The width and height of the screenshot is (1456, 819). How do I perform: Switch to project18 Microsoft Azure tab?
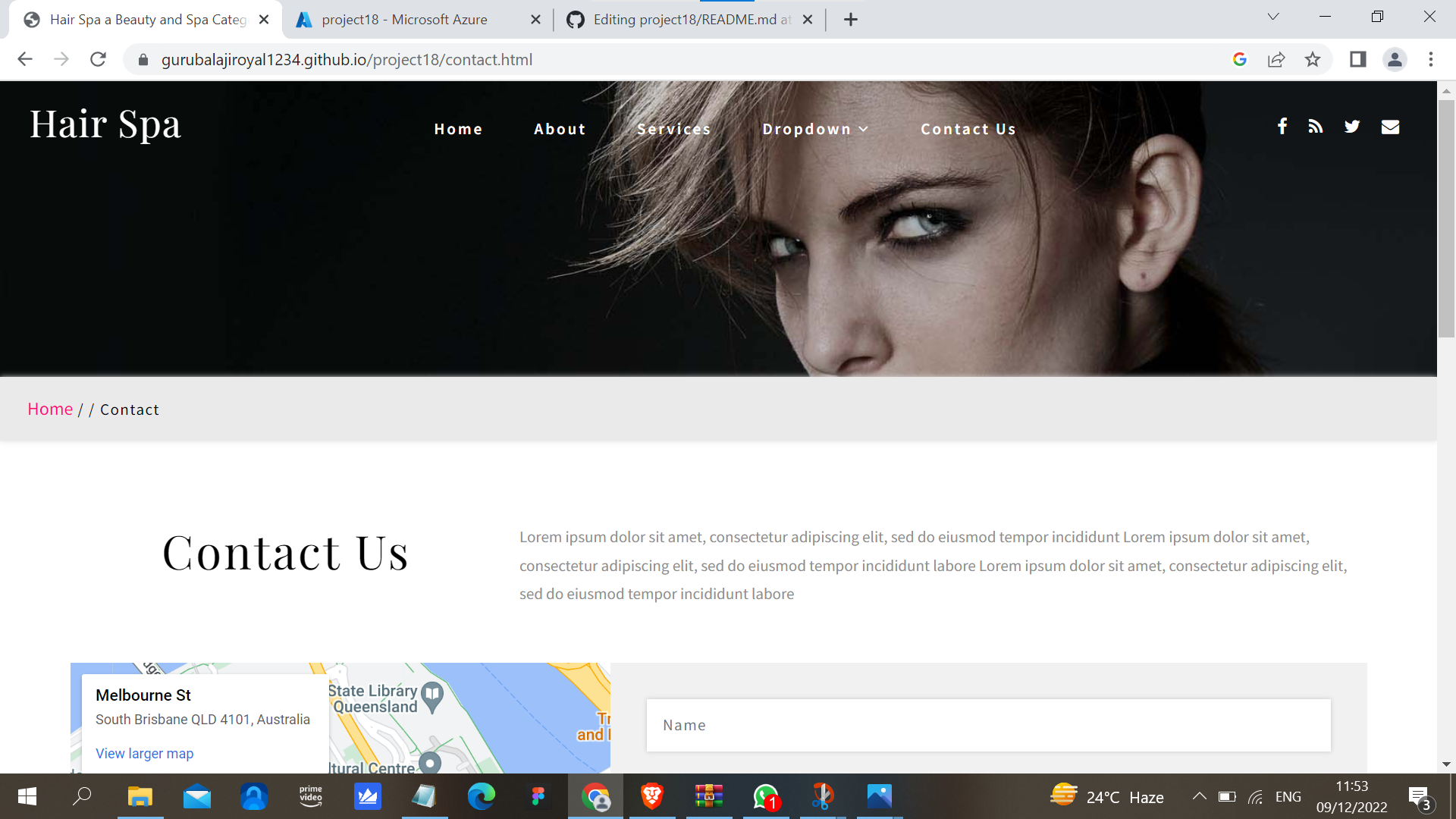[x=404, y=20]
